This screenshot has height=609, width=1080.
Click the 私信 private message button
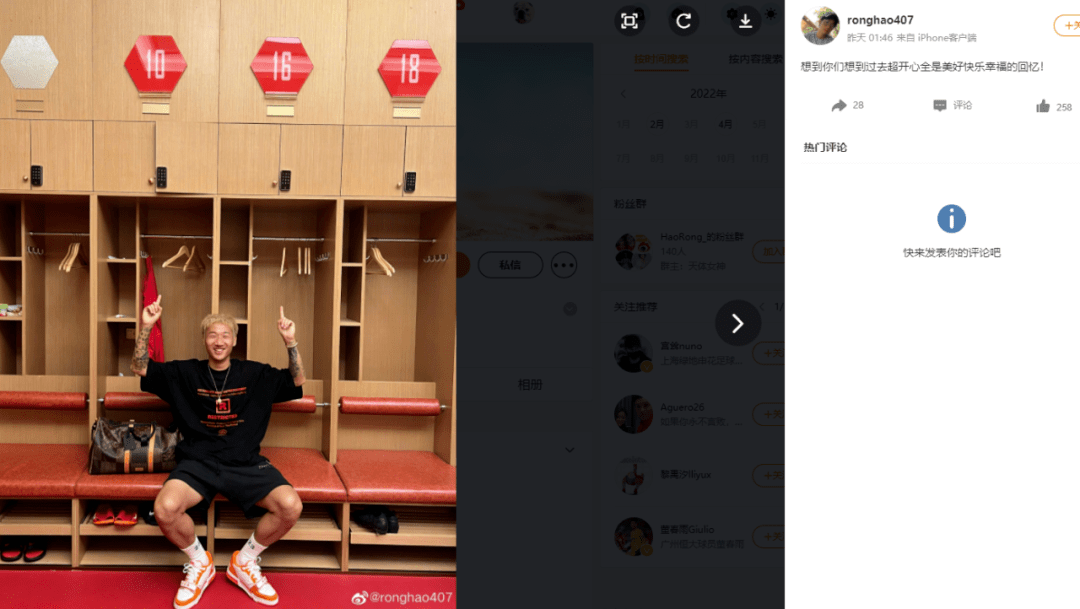pyautogui.click(x=510, y=265)
